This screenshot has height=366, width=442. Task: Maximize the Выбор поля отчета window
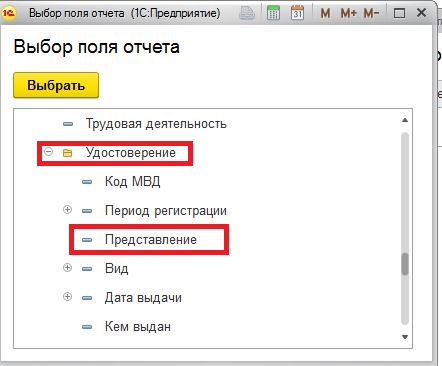pos(399,14)
